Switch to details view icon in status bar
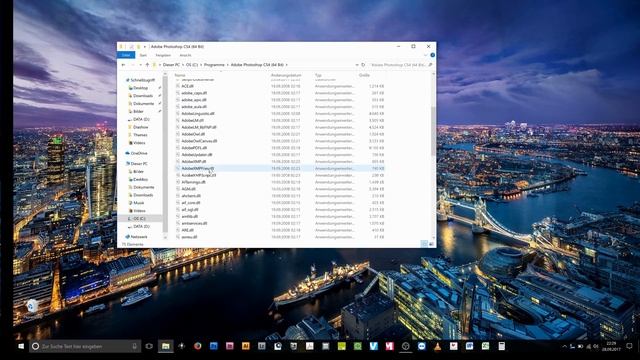This screenshot has width=640, height=360. [424, 244]
